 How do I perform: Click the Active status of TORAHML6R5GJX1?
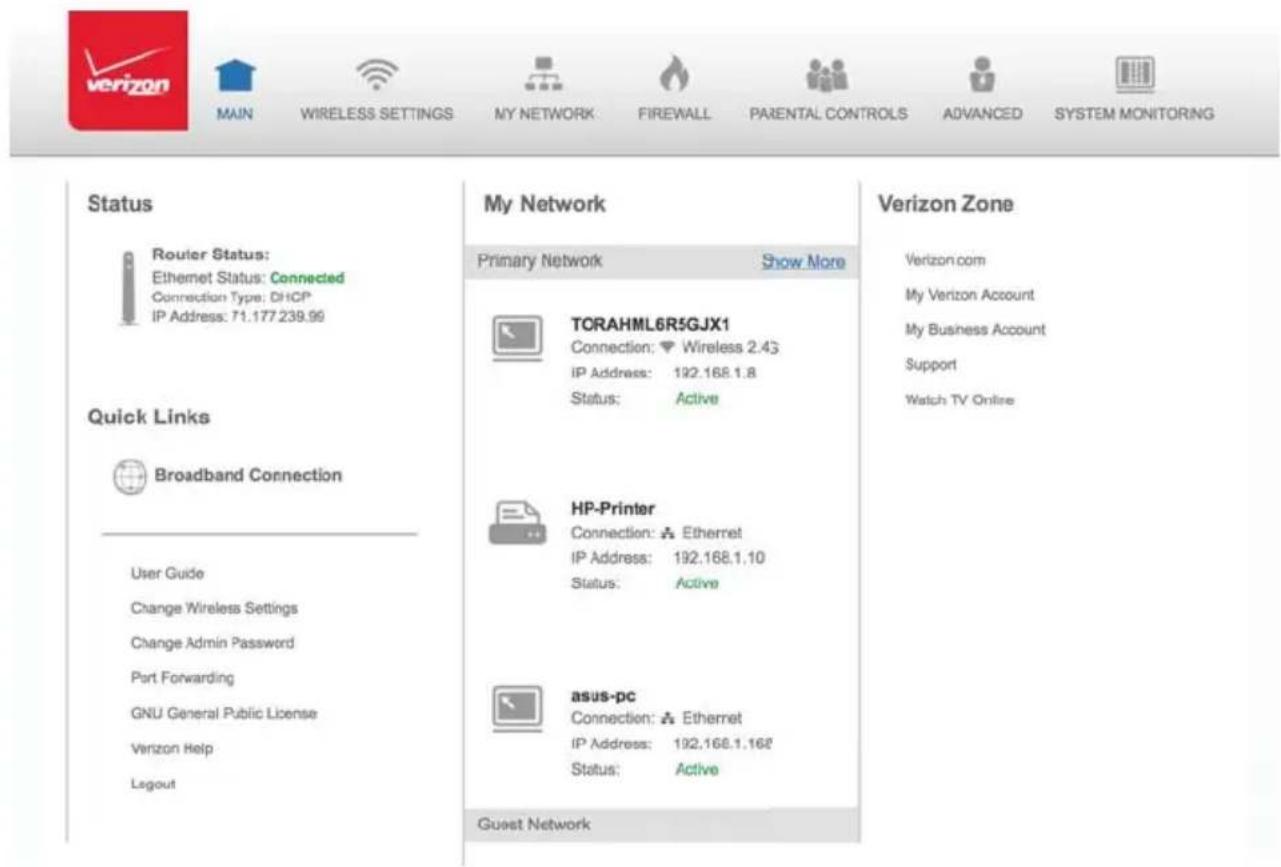(697, 398)
